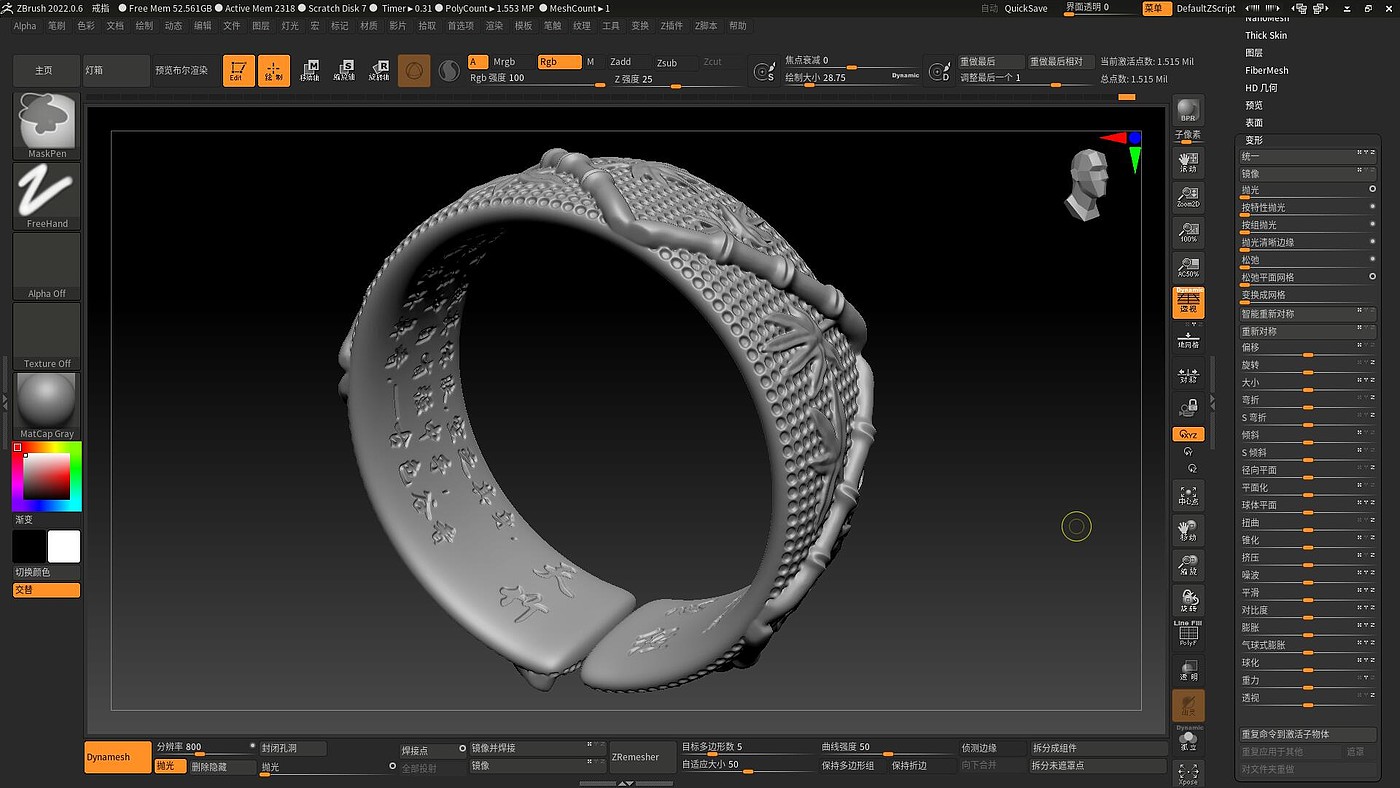The image size is (1400, 788).
Task: Click the BPR render icon
Action: click(x=1188, y=111)
